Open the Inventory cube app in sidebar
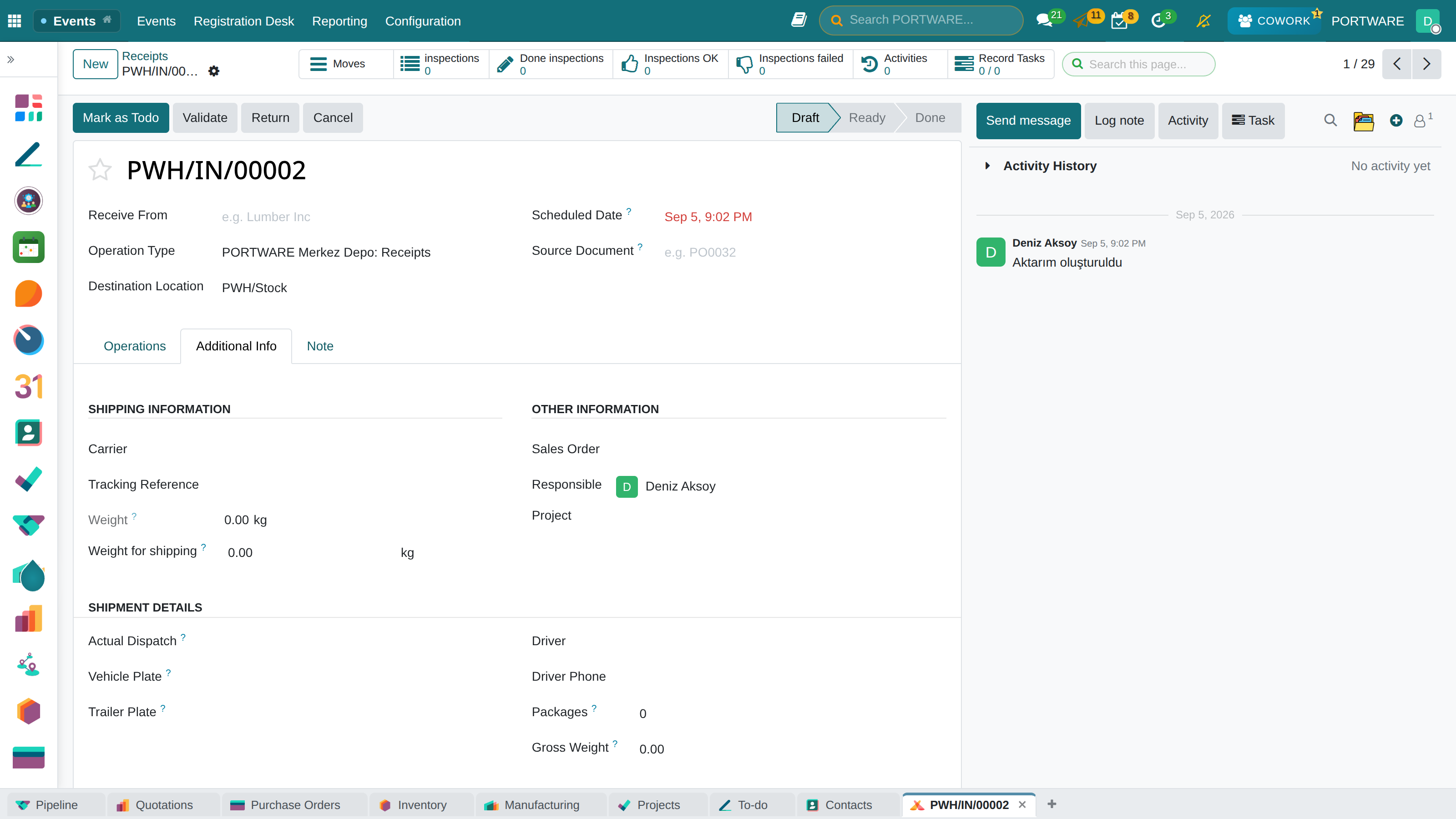 tap(28, 712)
